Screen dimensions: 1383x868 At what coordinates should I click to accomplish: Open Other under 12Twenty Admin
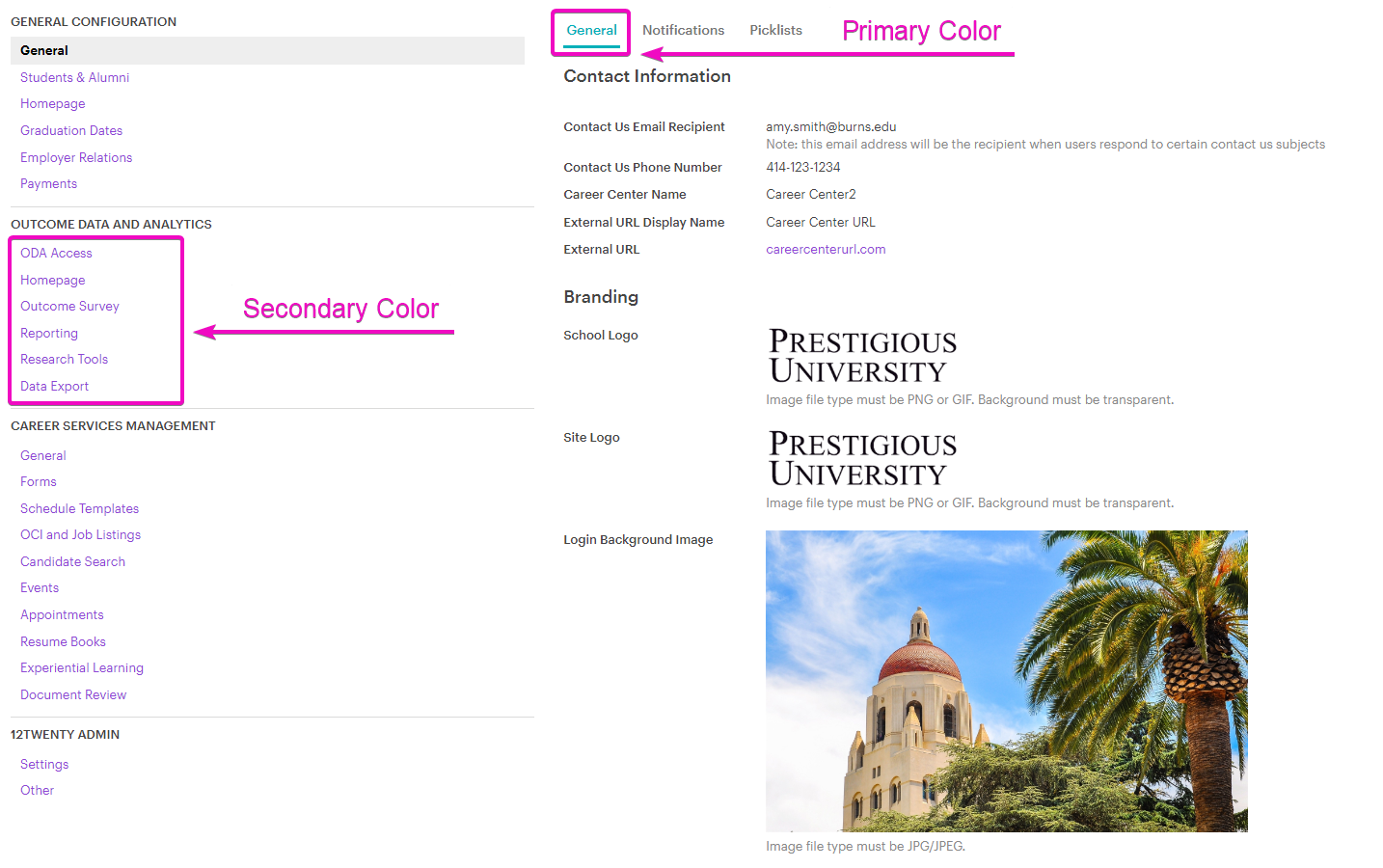37,790
